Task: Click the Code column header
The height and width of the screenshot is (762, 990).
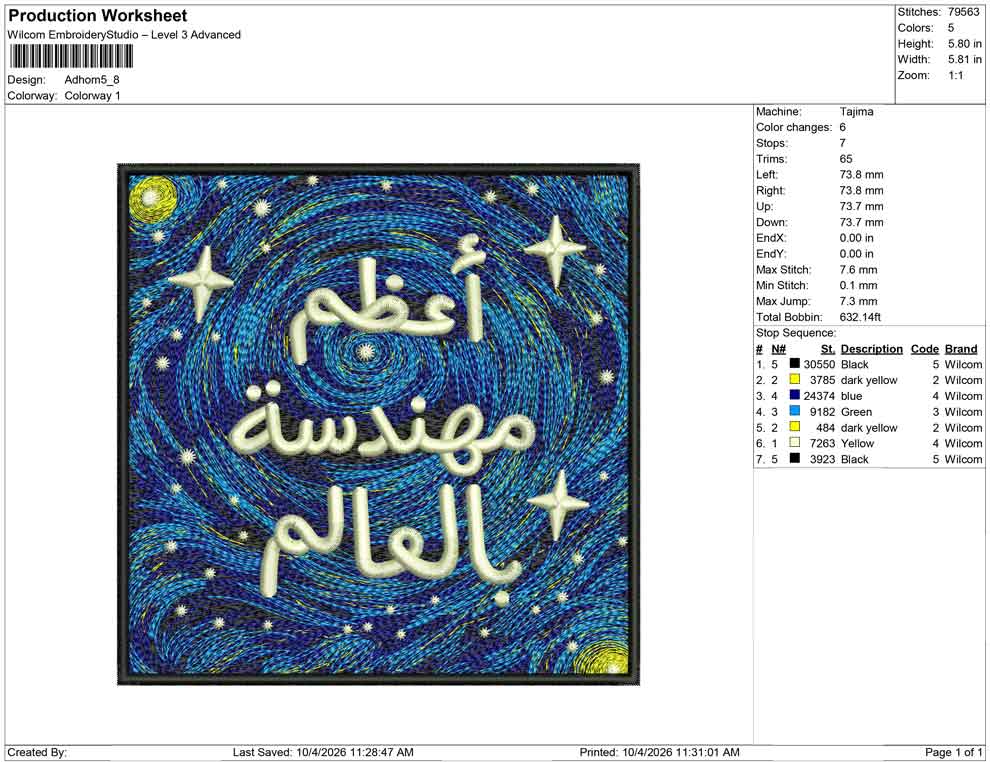Action: [925, 349]
